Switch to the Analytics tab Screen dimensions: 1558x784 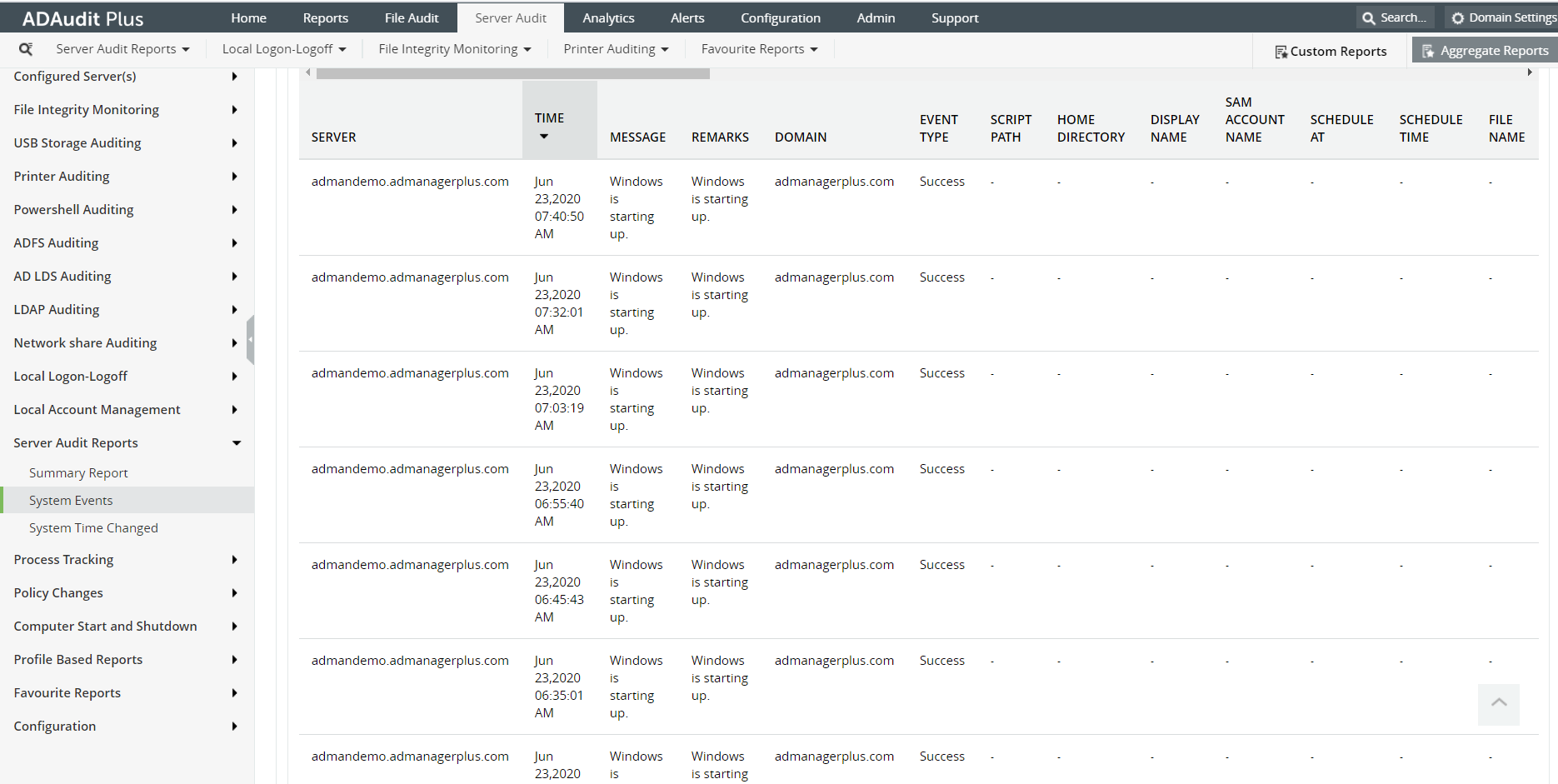(x=608, y=17)
